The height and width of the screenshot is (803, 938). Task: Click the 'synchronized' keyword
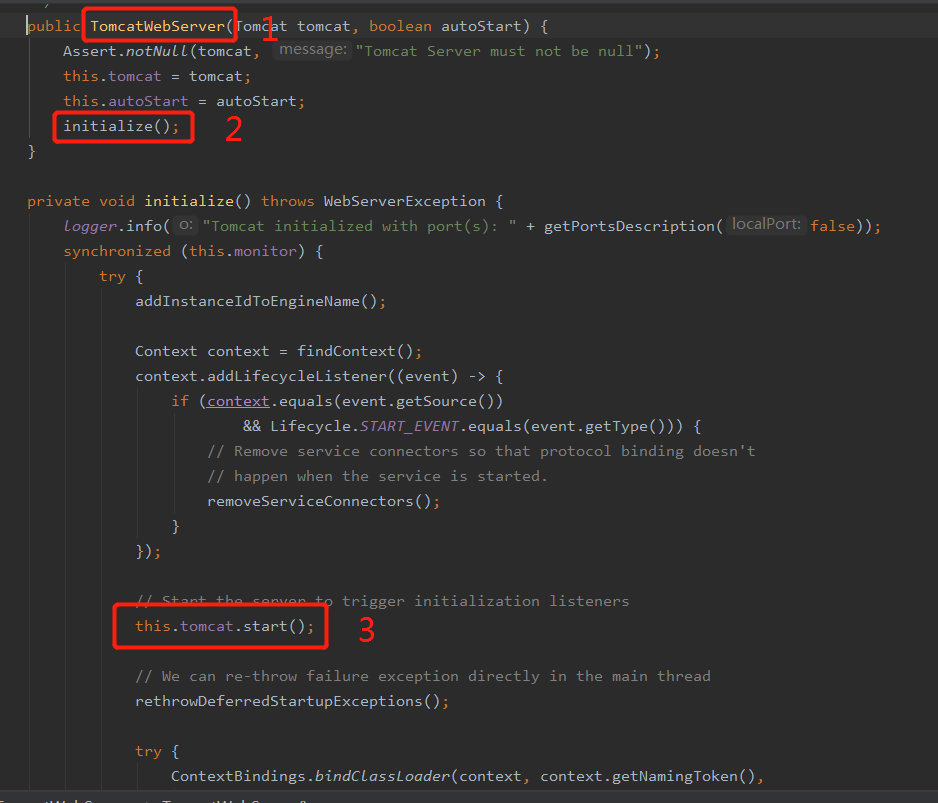[117, 251]
